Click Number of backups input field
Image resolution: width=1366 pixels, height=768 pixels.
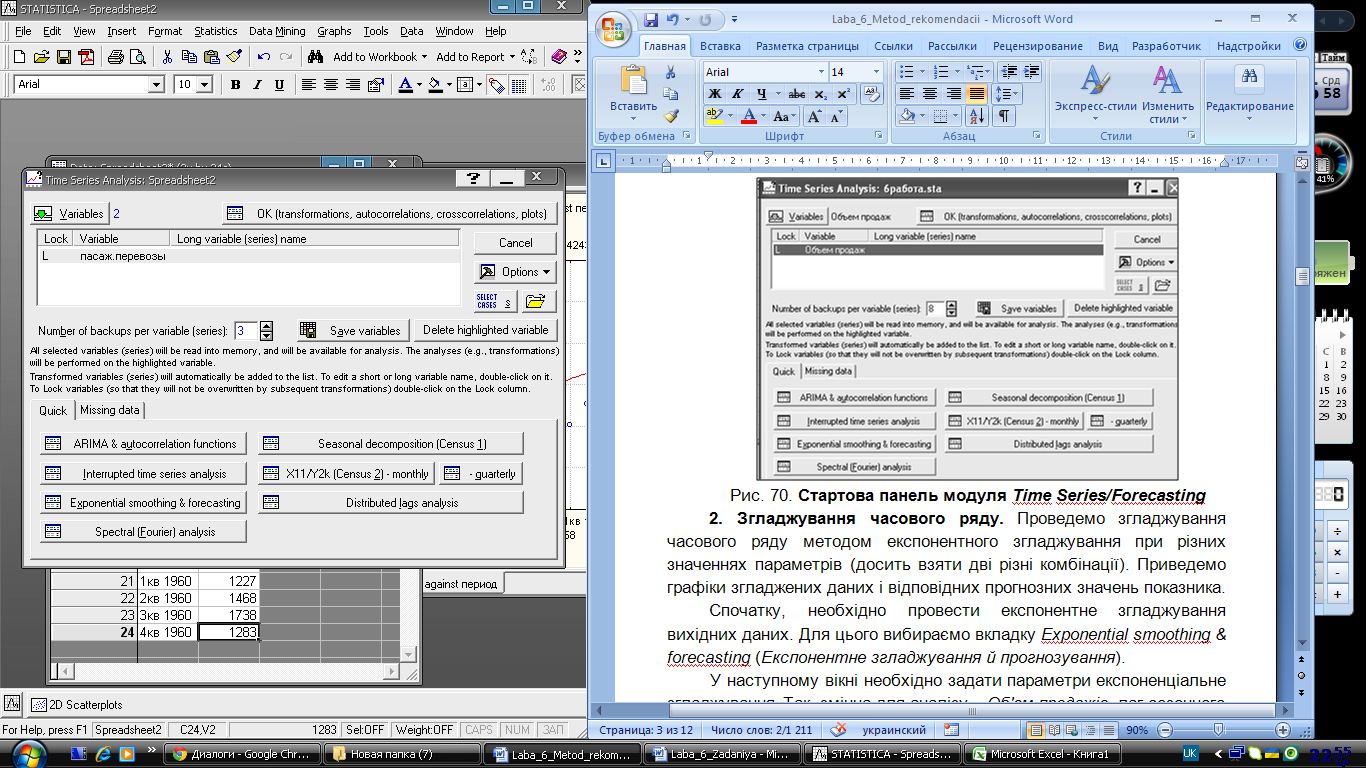pyautogui.click(x=245, y=331)
